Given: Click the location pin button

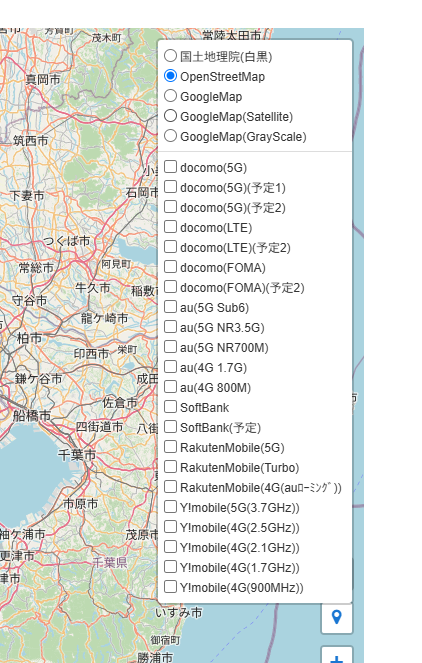Looking at the screenshot, I should (x=337, y=617).
